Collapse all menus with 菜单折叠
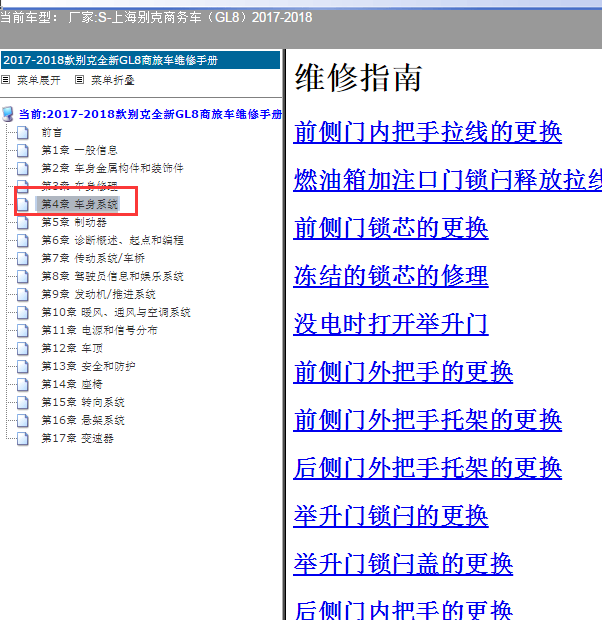 (x=113, y=80)
